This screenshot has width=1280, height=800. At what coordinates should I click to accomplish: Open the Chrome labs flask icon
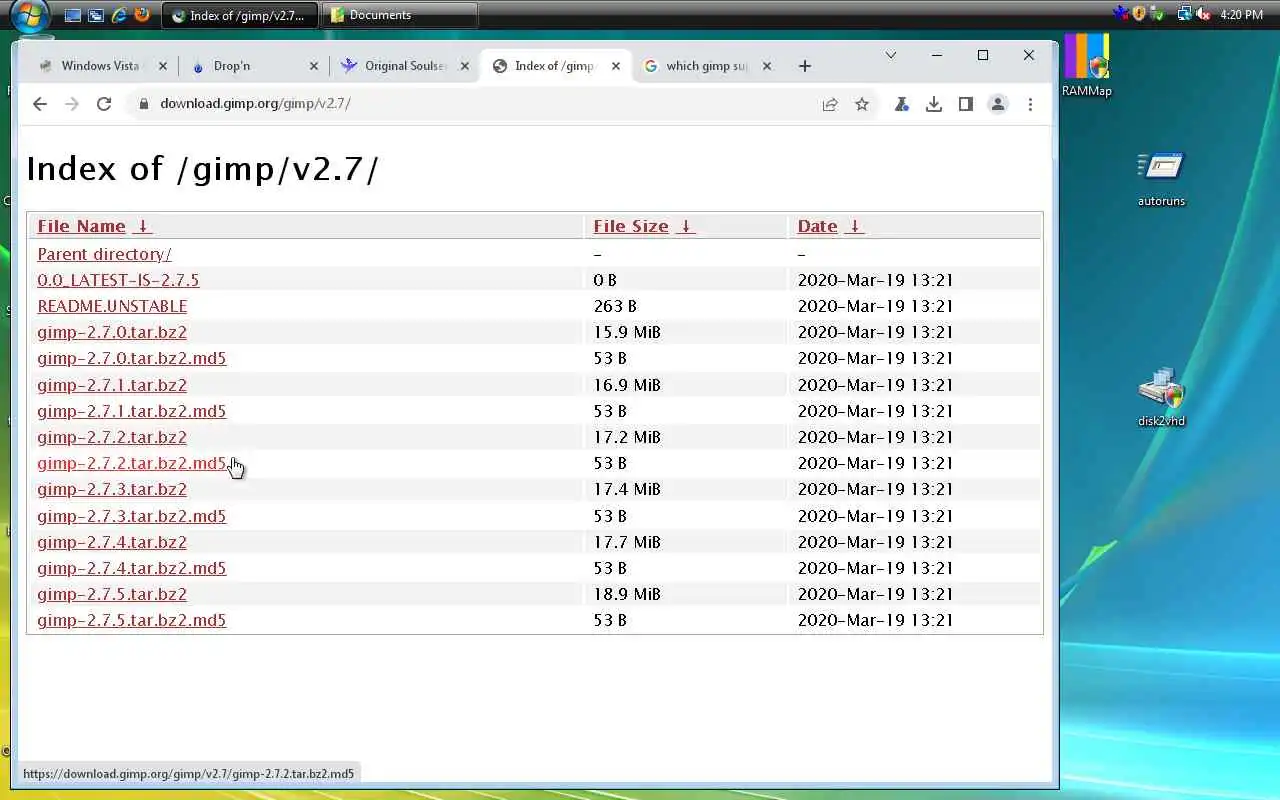[902, 104]
